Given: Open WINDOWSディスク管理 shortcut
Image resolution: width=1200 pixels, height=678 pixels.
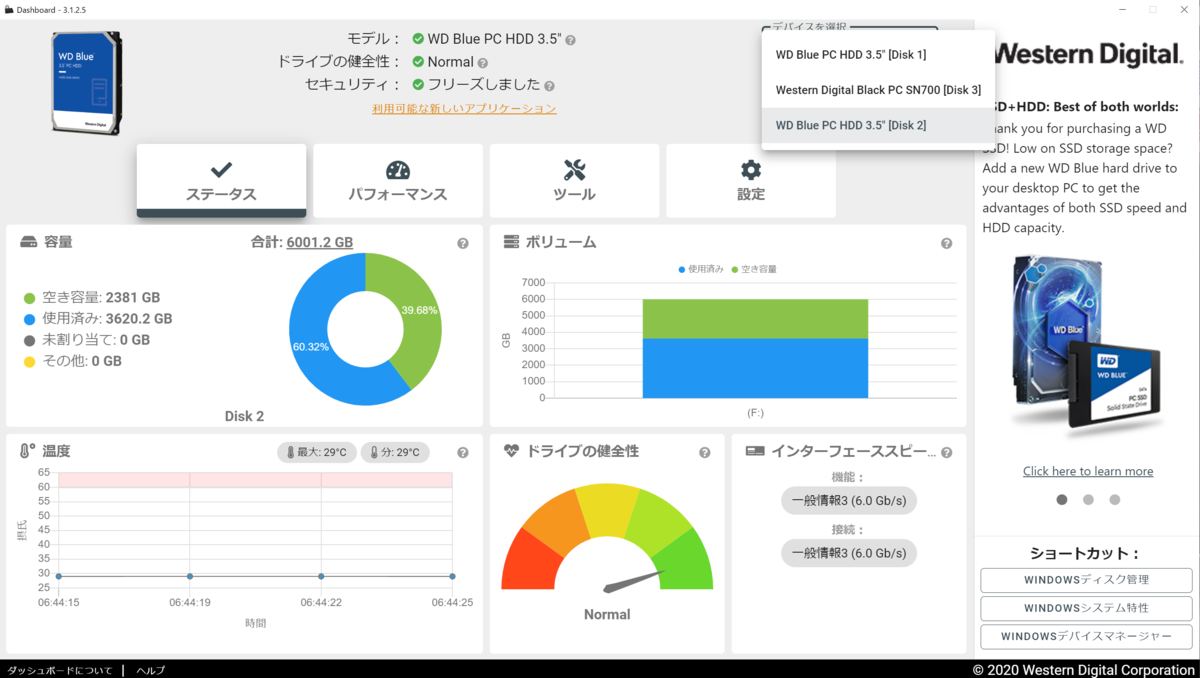Looking at the screenshot, I should (1086, 580).
